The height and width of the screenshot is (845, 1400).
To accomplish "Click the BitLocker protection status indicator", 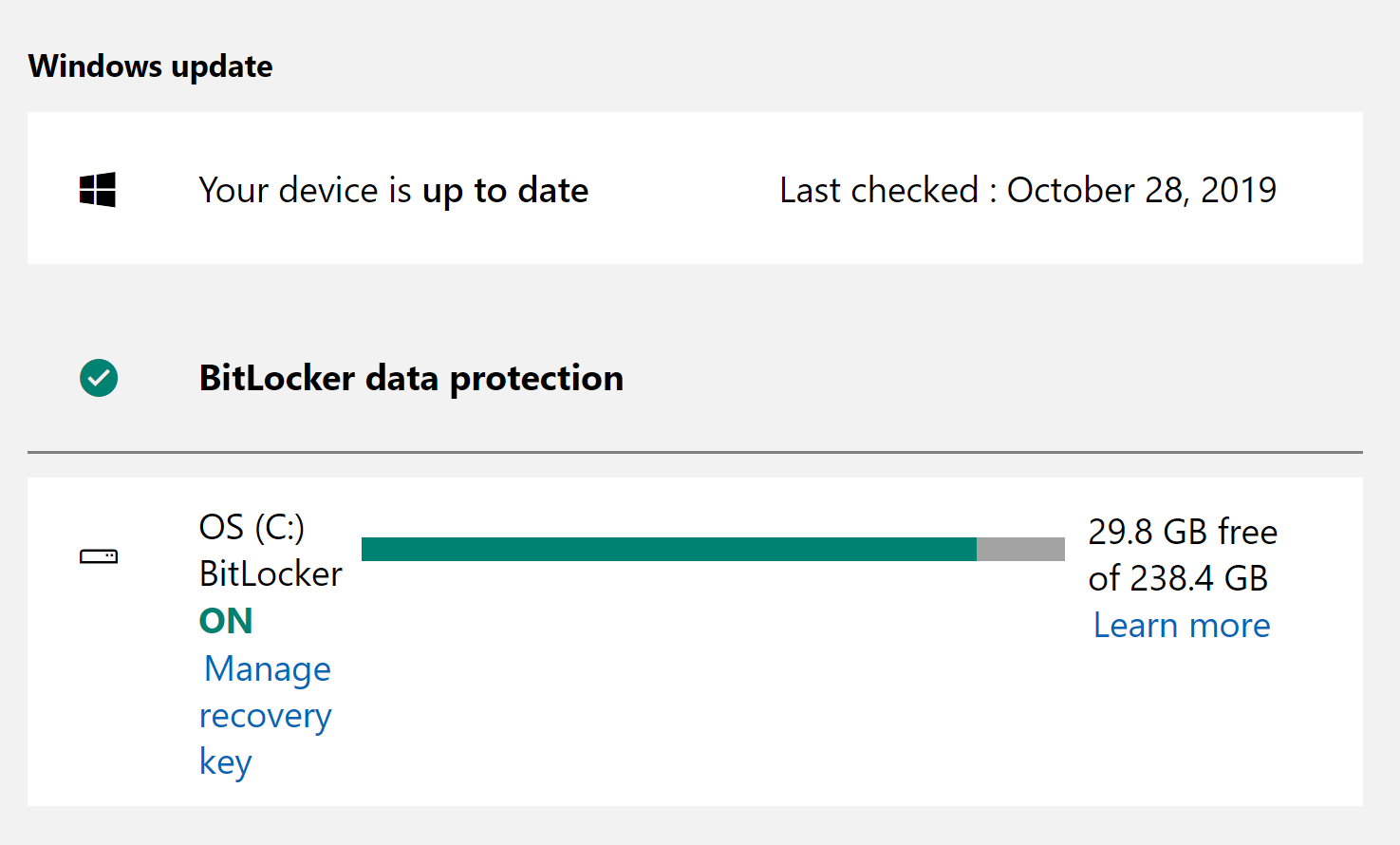I will [225, 620].
